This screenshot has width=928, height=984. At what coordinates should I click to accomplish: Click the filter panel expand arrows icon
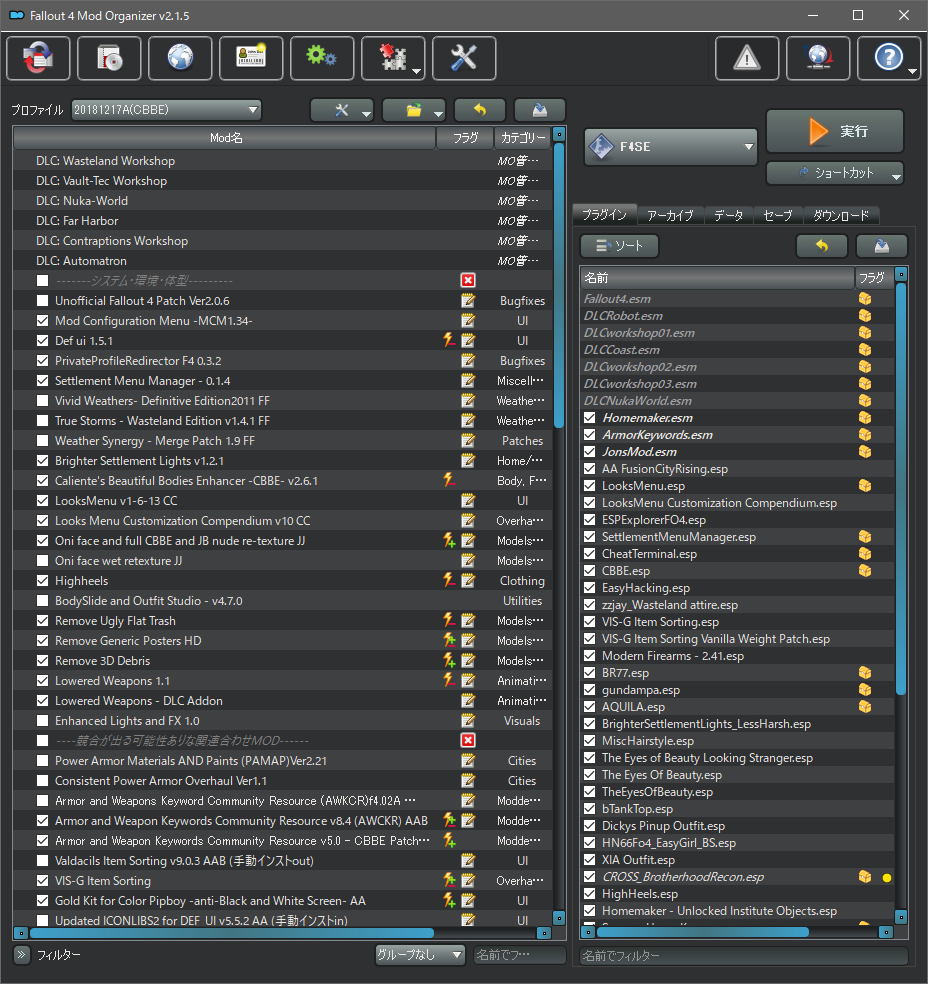tap(21, 955)
